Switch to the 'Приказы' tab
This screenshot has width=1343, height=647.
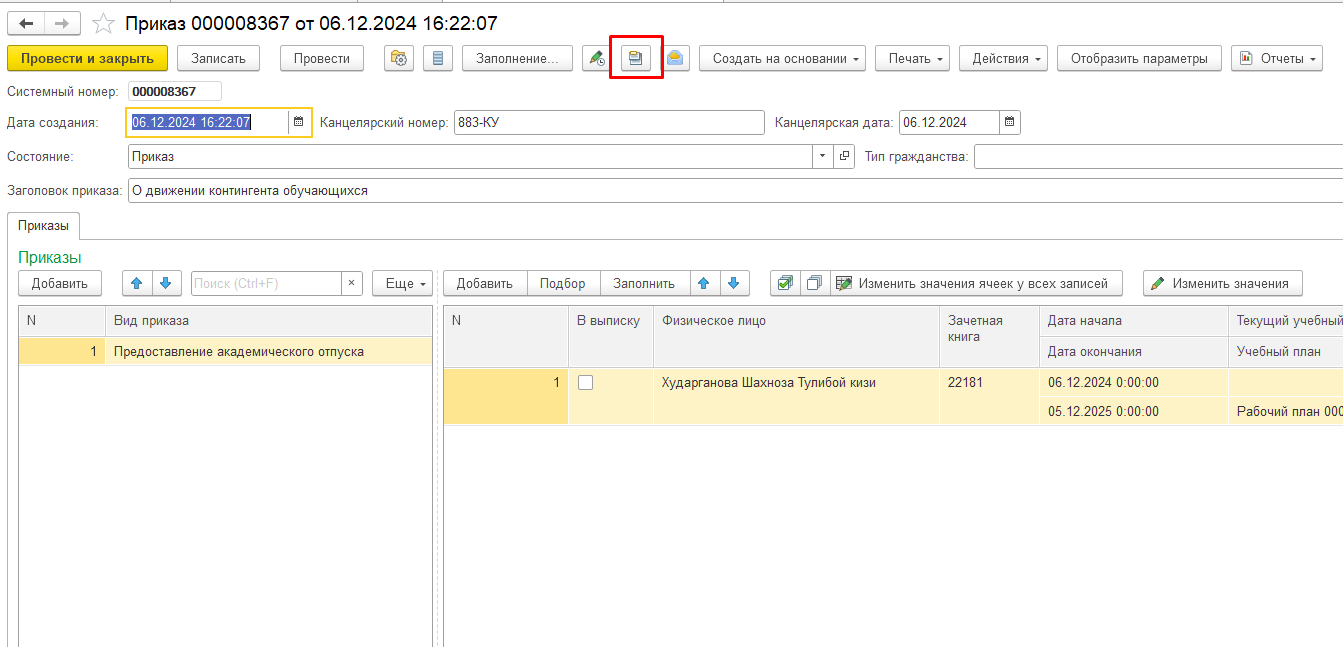43,226
